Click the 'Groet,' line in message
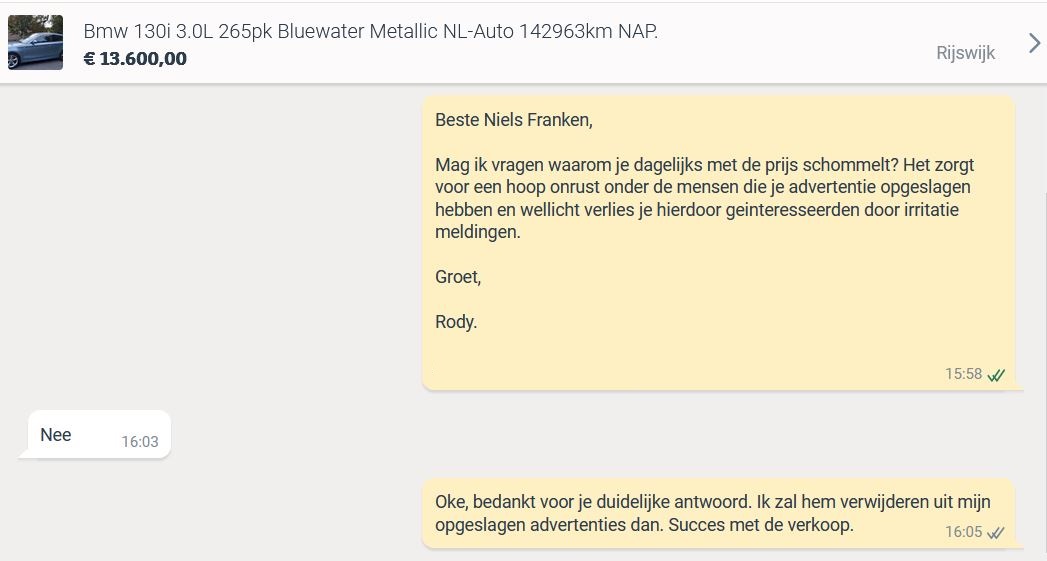 [x=458, y=276]
